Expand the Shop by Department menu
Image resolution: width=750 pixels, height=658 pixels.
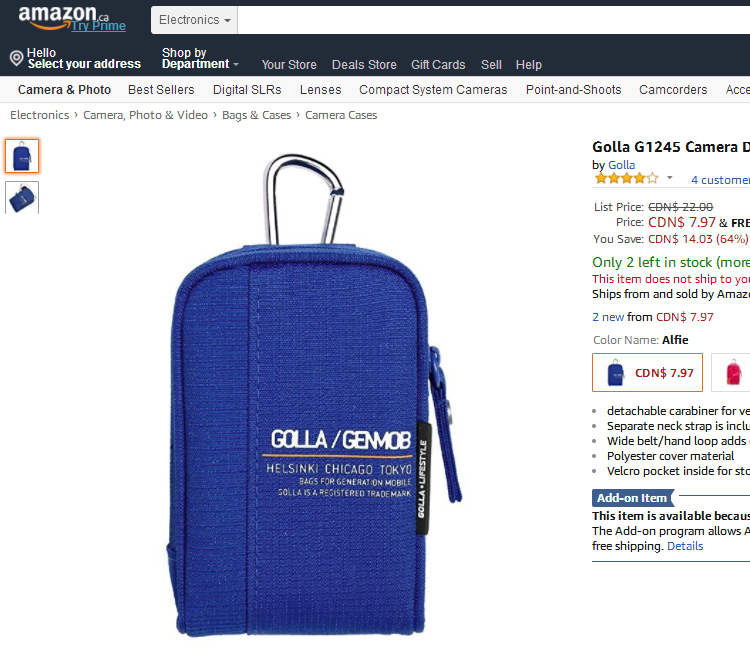pyautogui.click(x=200, y=58)
